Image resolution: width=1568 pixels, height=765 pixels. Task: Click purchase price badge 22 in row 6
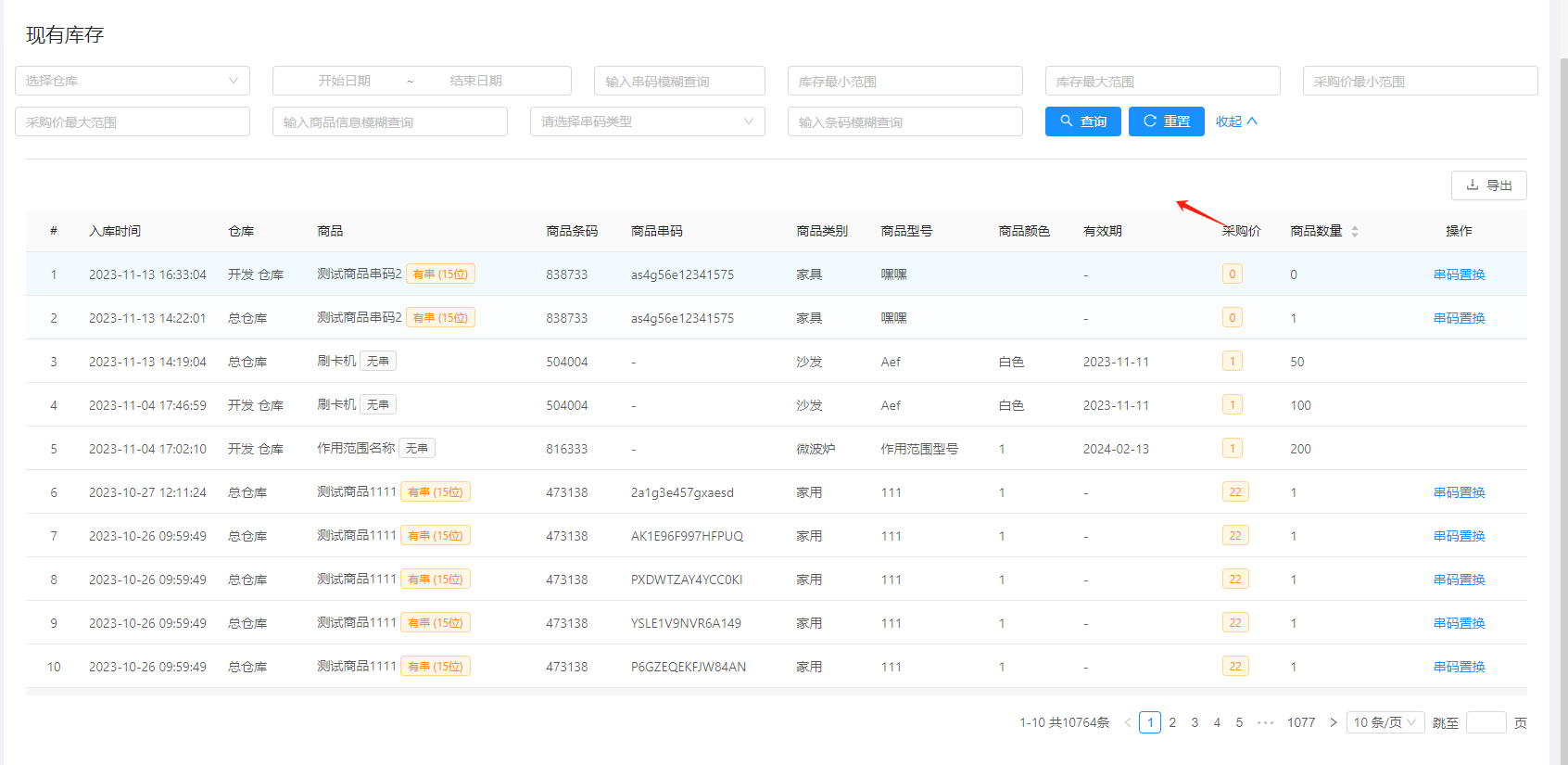(1235, 492)
